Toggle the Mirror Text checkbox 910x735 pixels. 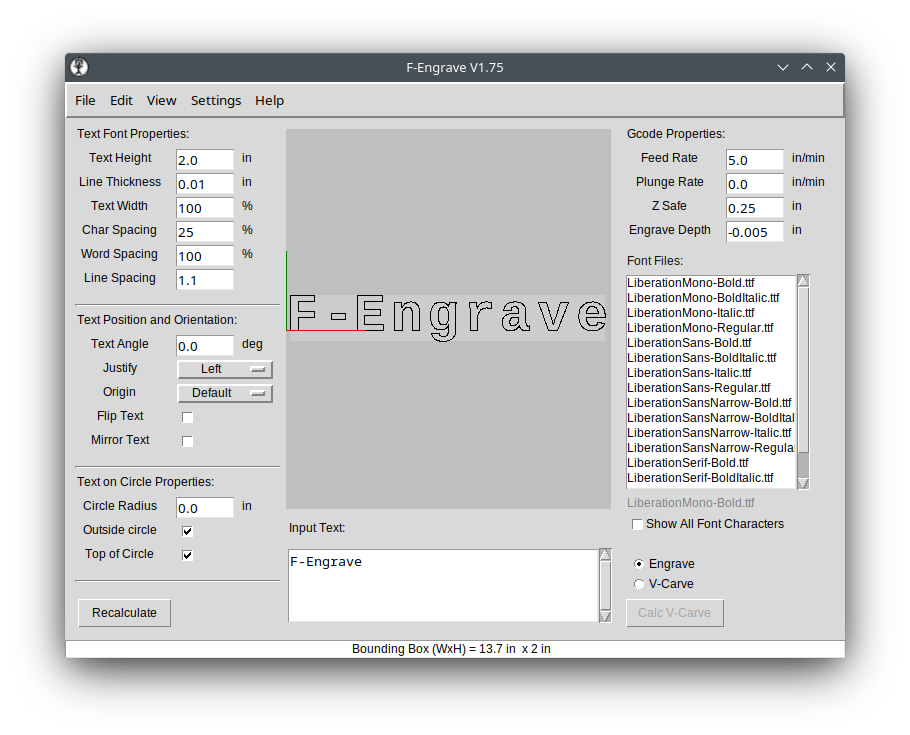pos(187,441)
